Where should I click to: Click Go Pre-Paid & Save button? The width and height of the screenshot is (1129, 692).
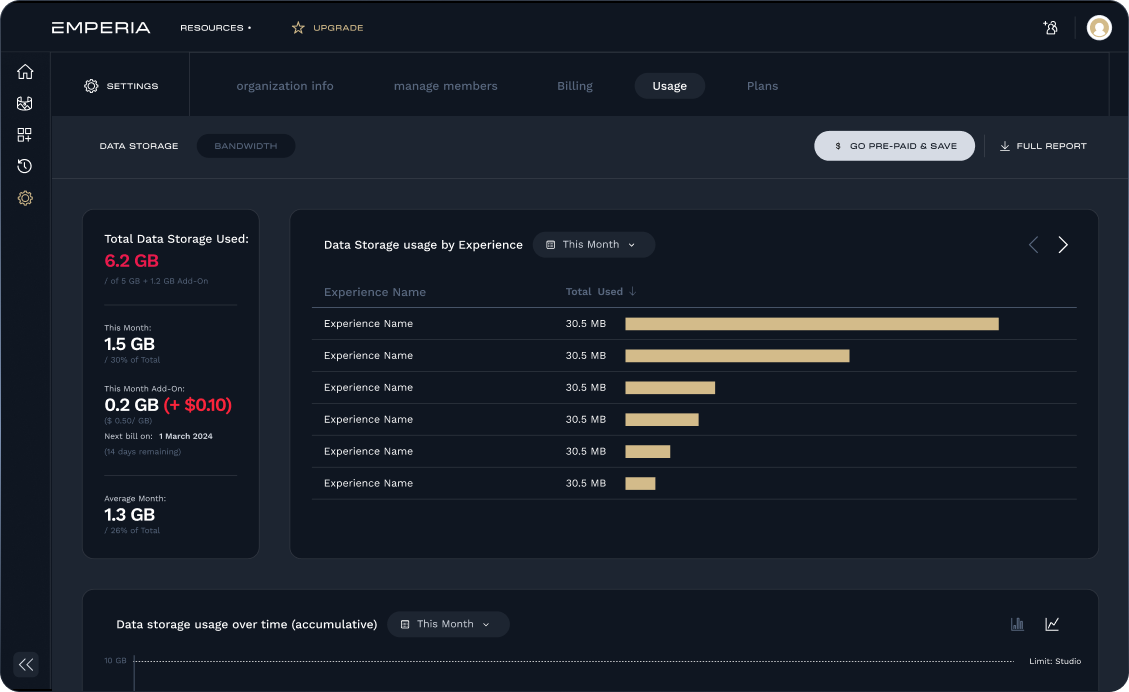tap(894, 146)
